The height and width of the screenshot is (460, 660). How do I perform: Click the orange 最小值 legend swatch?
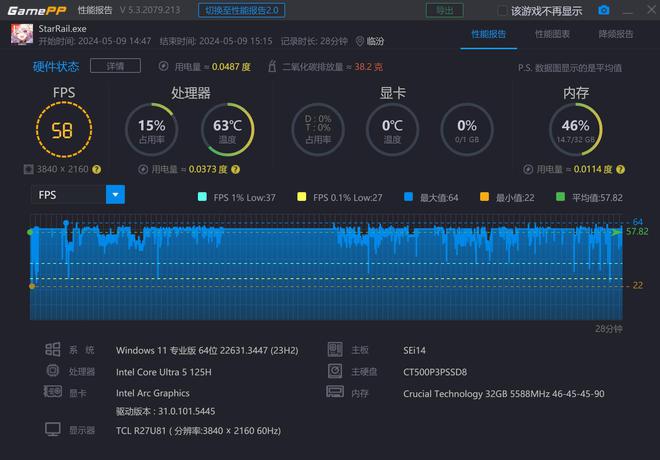[x=484, y=197]
